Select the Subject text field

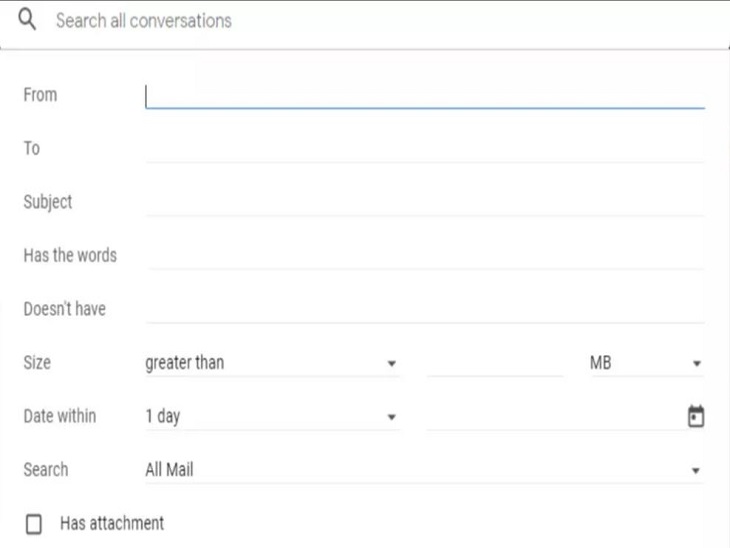click(x=424, y=203)
